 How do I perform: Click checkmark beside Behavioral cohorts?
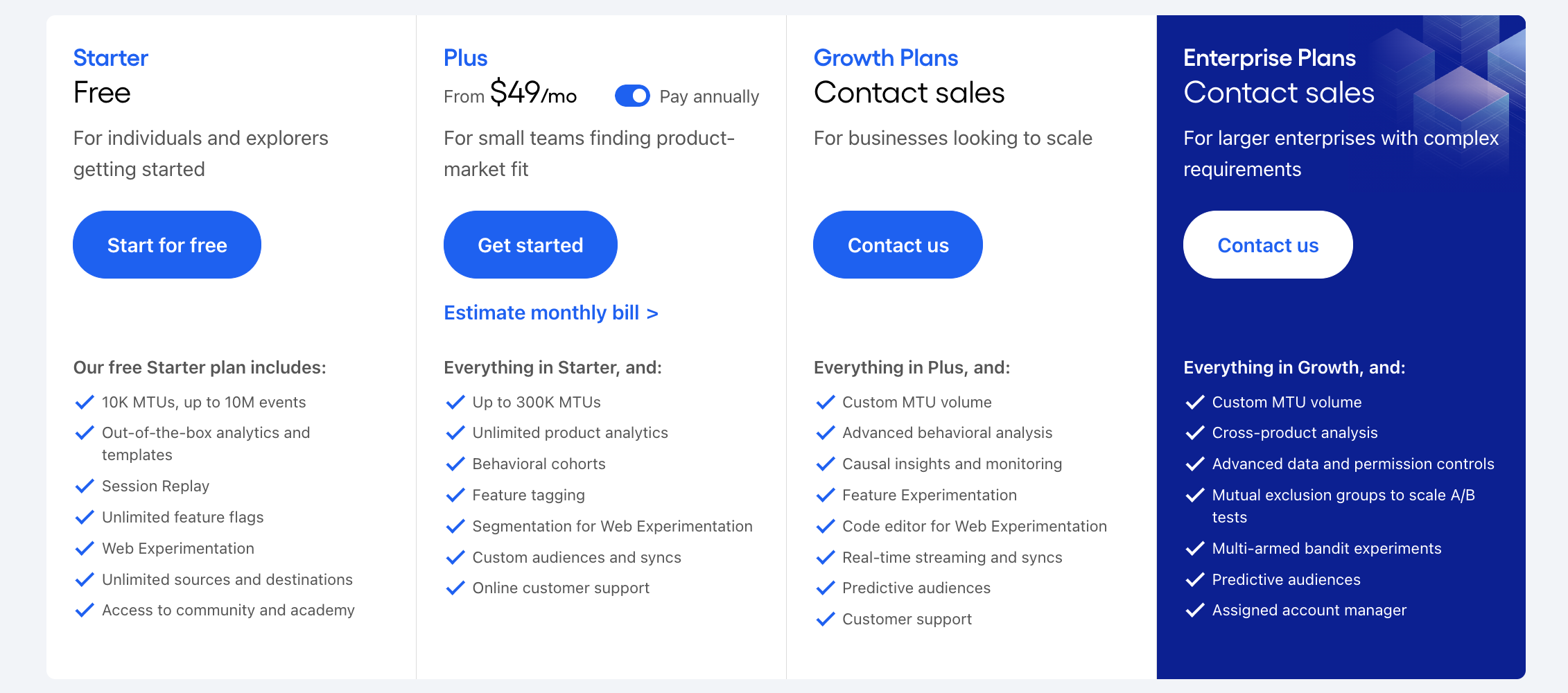(x=455, y=464)
